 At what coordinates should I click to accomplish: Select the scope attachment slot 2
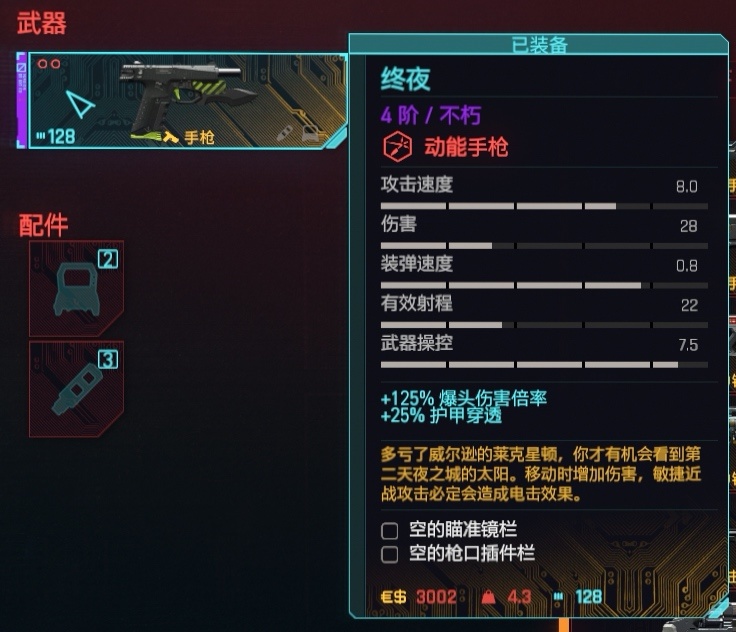coord(77,289)
